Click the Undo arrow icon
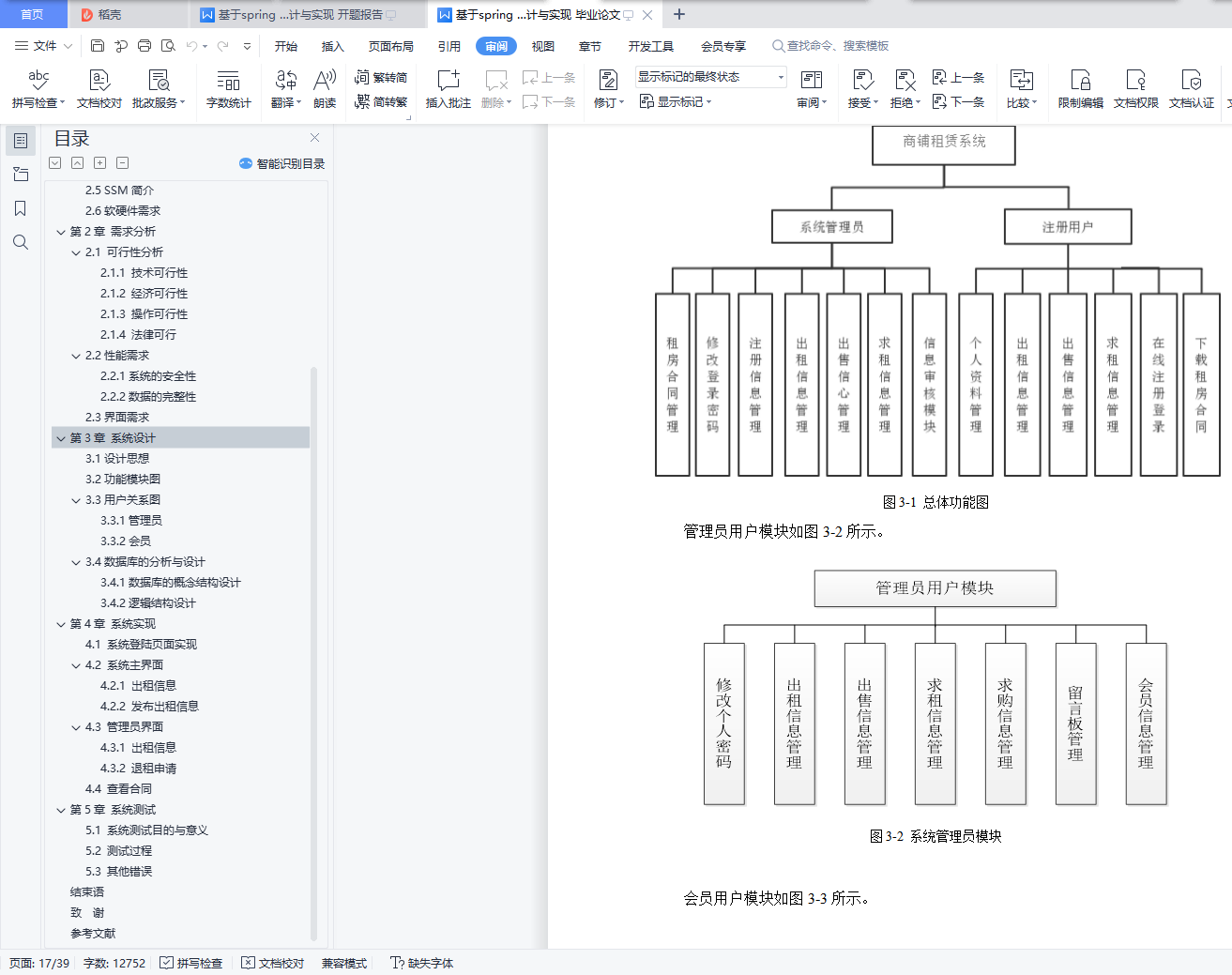 tap(192, 45)
